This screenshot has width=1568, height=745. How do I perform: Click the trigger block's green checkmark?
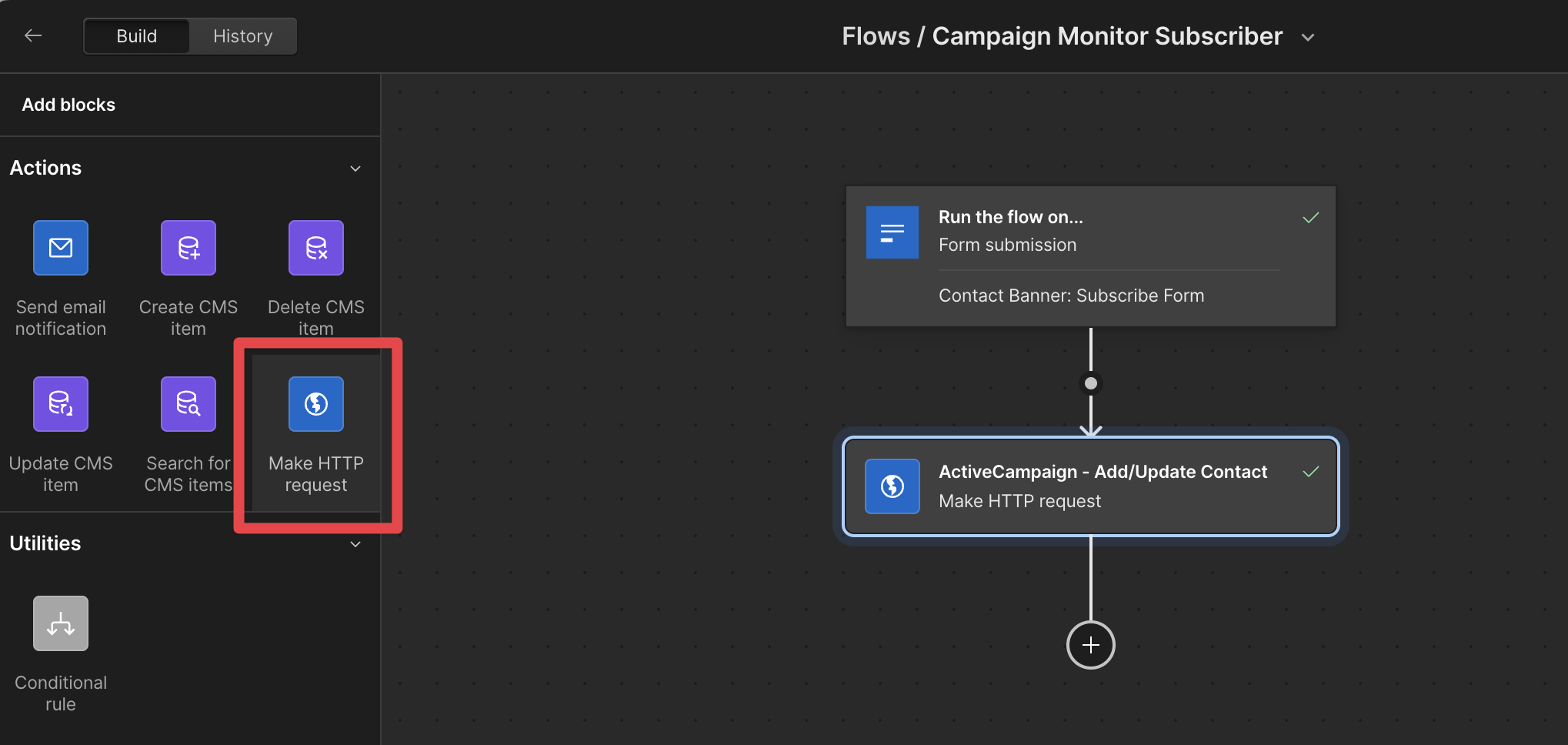coord(1311,218)
